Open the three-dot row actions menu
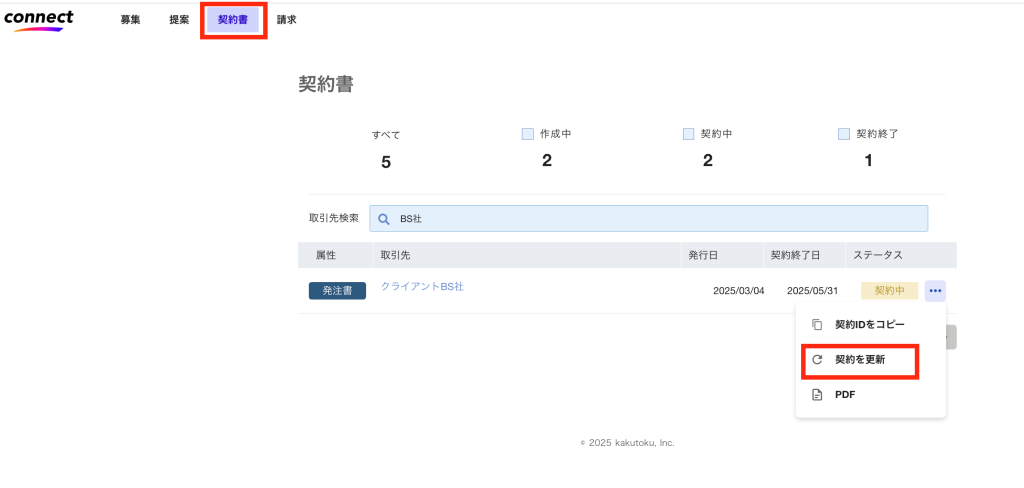Viewport: 1024px width, 488px height. (935, 291)
